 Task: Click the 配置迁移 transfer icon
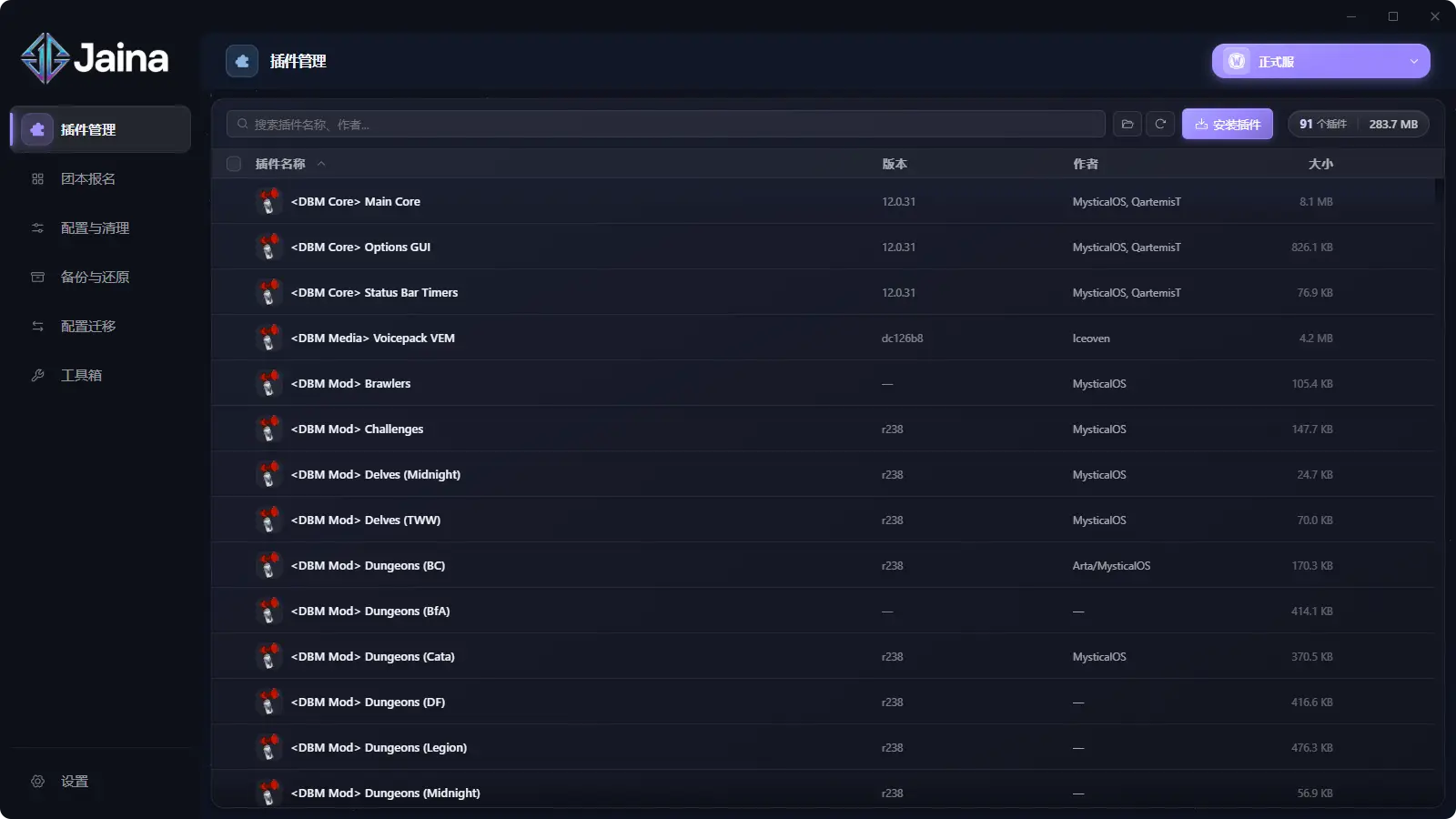coord(37,327)
